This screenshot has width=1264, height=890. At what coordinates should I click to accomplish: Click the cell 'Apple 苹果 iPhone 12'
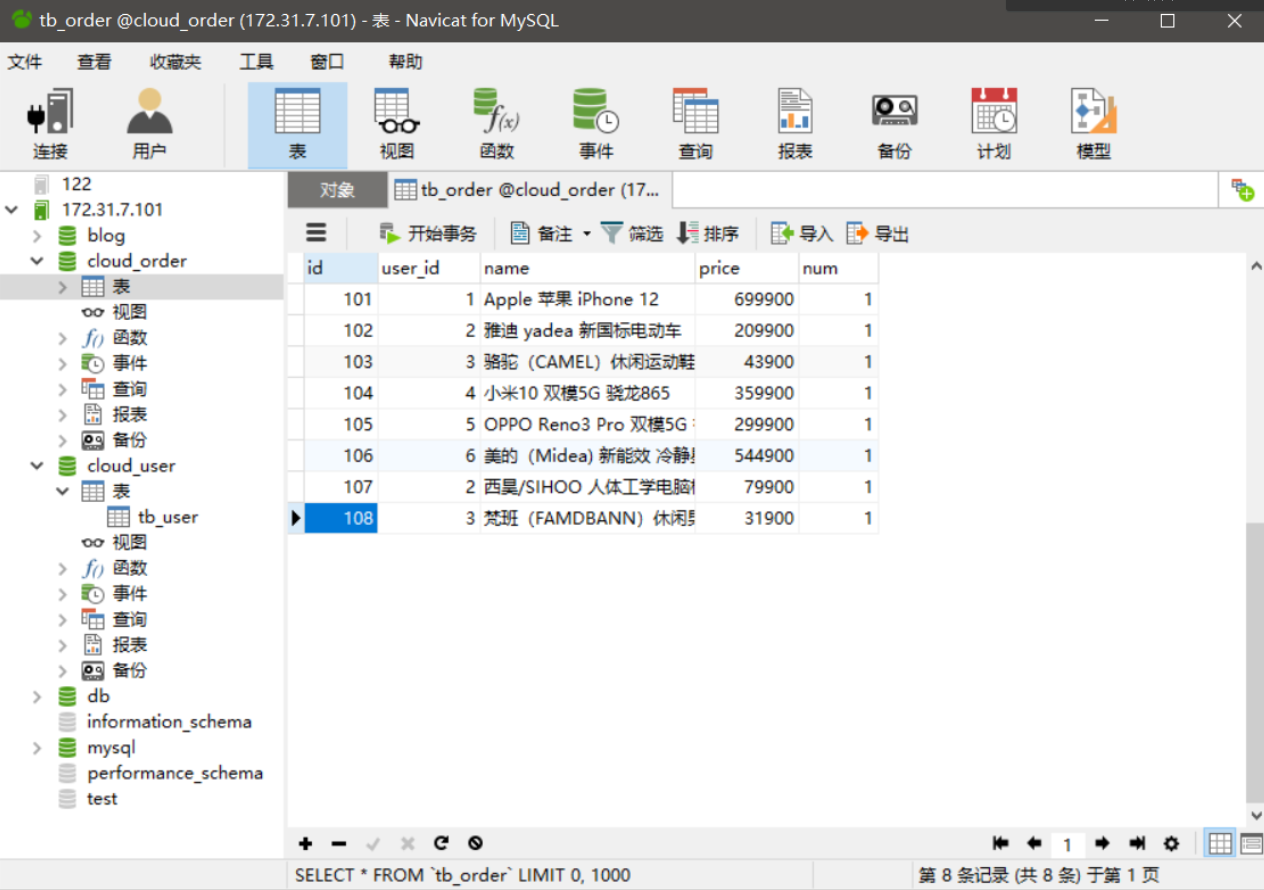coord(587,299)
